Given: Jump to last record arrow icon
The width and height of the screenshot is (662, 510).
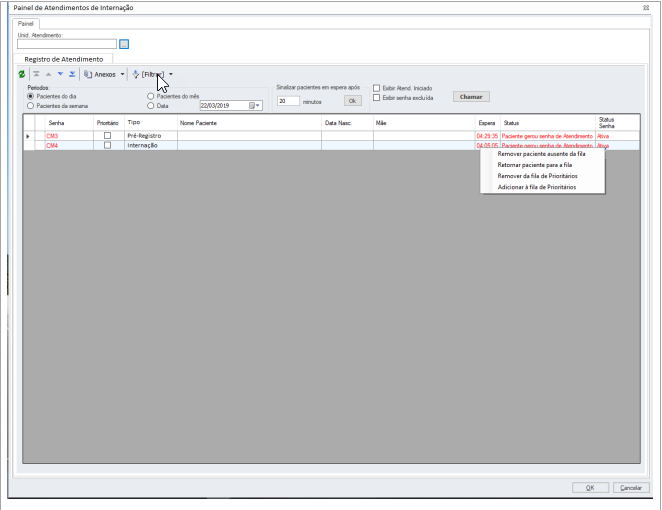Looking at the screenshot, I should point(72,74).
